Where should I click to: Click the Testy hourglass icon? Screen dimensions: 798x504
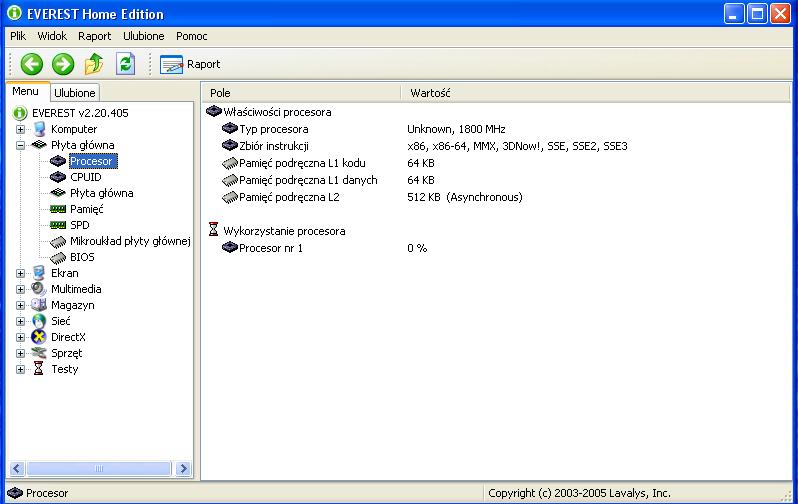click(x=39, y=369)
